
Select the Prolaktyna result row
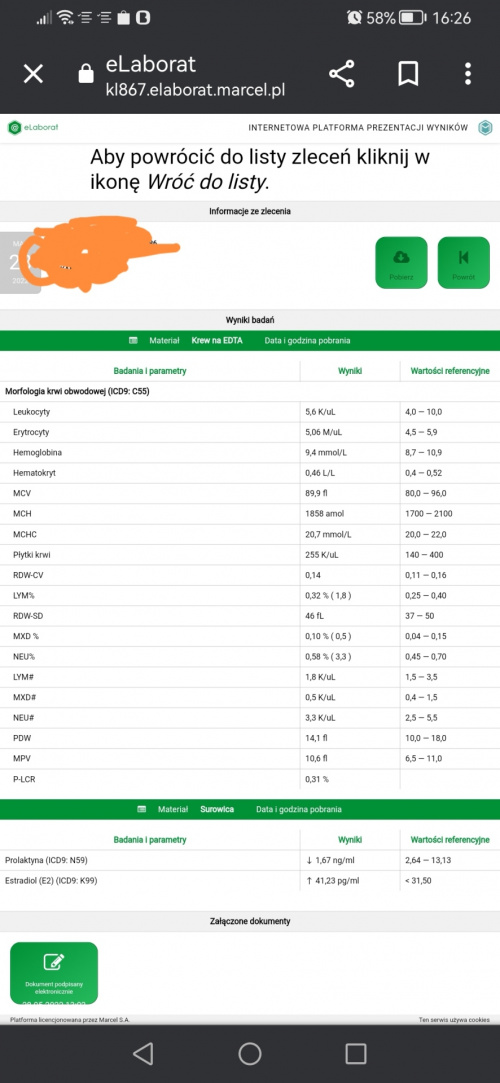coord(250,860)
